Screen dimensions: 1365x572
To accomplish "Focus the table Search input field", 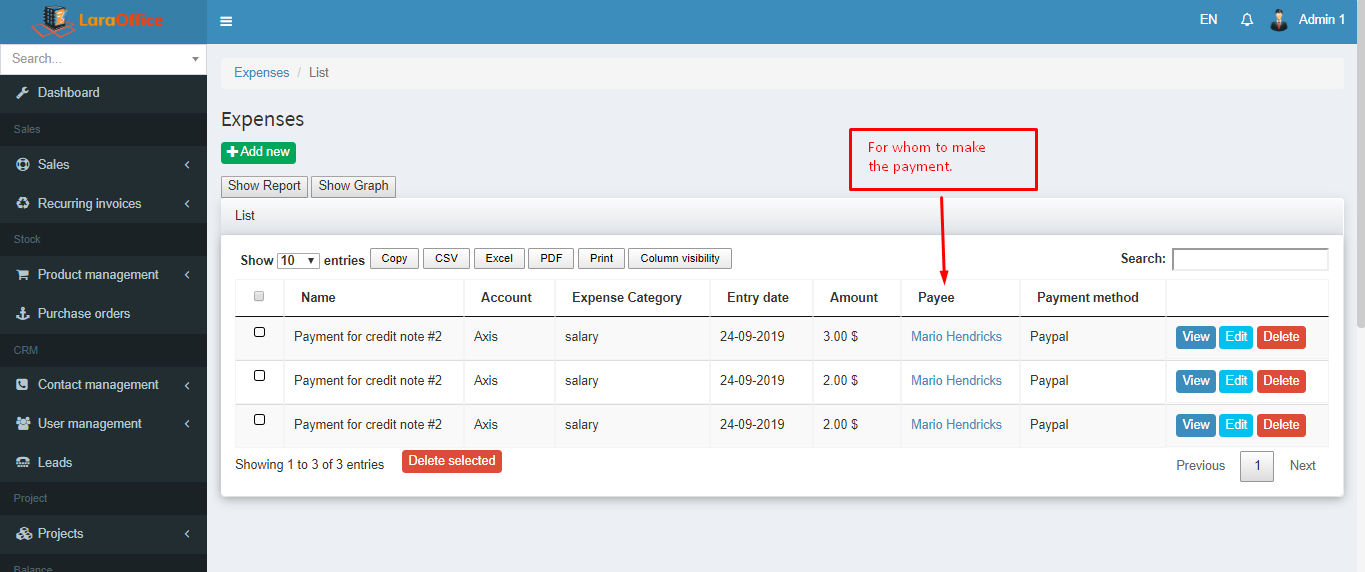I will point(1250,259).
